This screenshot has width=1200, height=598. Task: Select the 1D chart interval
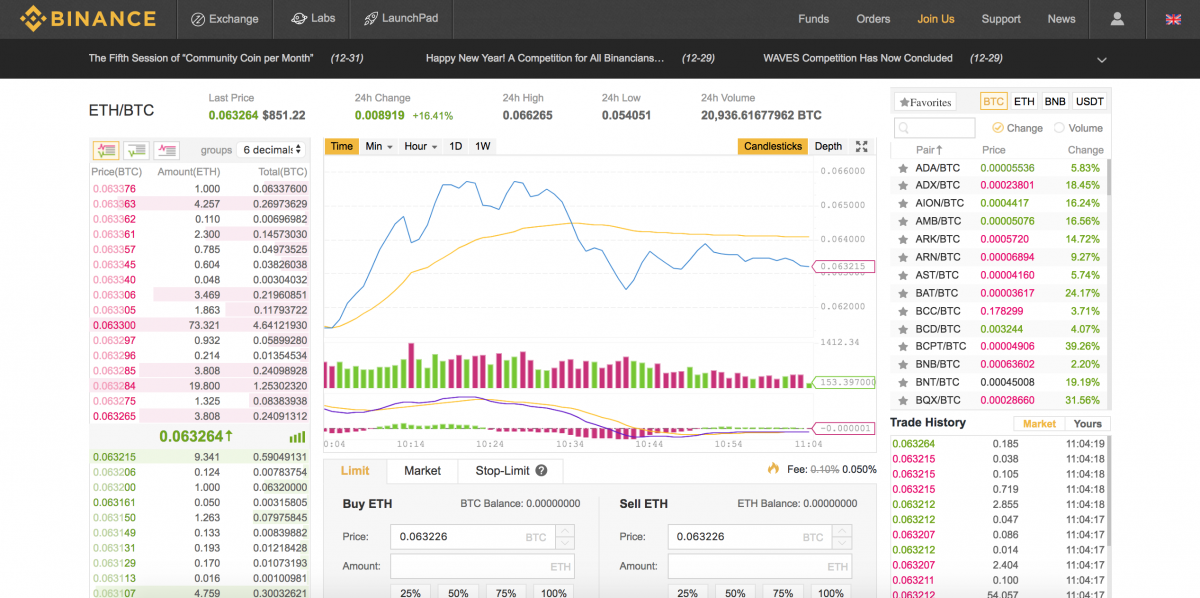click(x=455, y=146)
